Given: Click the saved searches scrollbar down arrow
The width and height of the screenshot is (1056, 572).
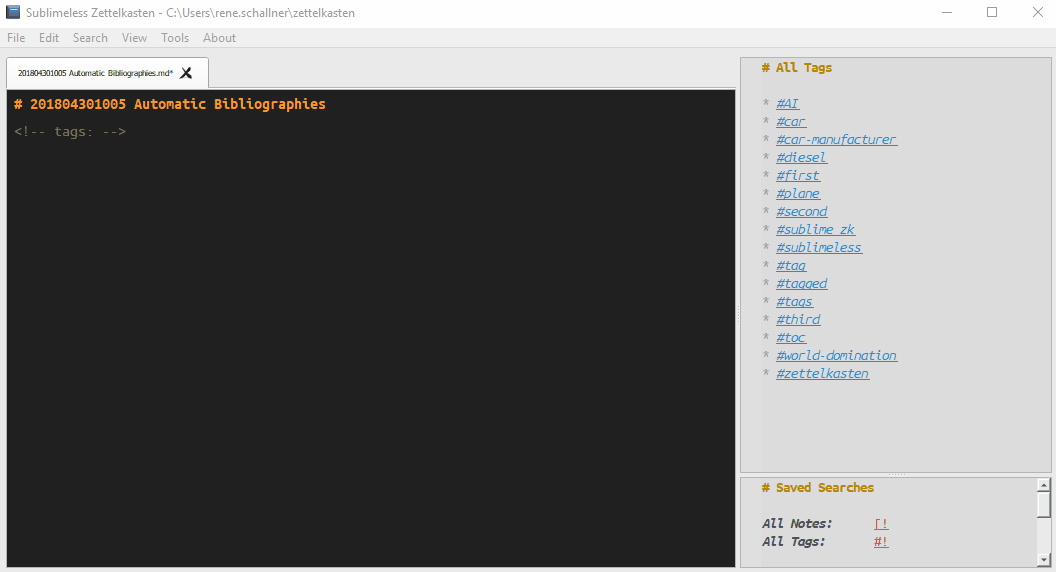Looking at the screenshot, I should (1043, 559).
